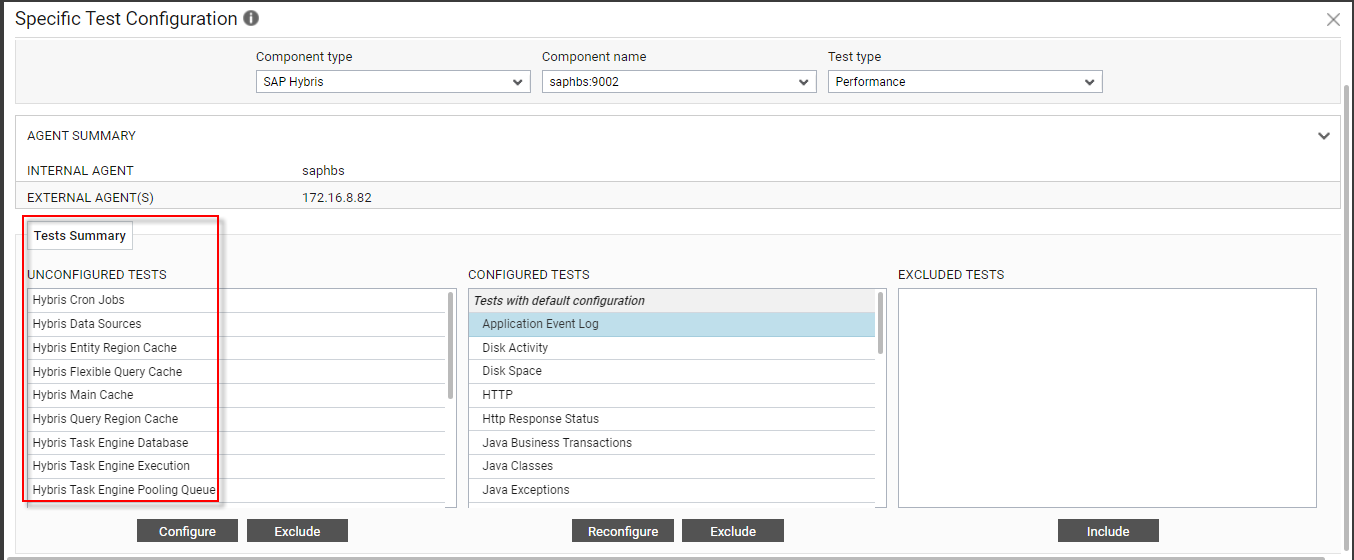The image size is (1354, 560).
Task: Close the Specific Test Configuration dialog
Action: (1333, 19)
